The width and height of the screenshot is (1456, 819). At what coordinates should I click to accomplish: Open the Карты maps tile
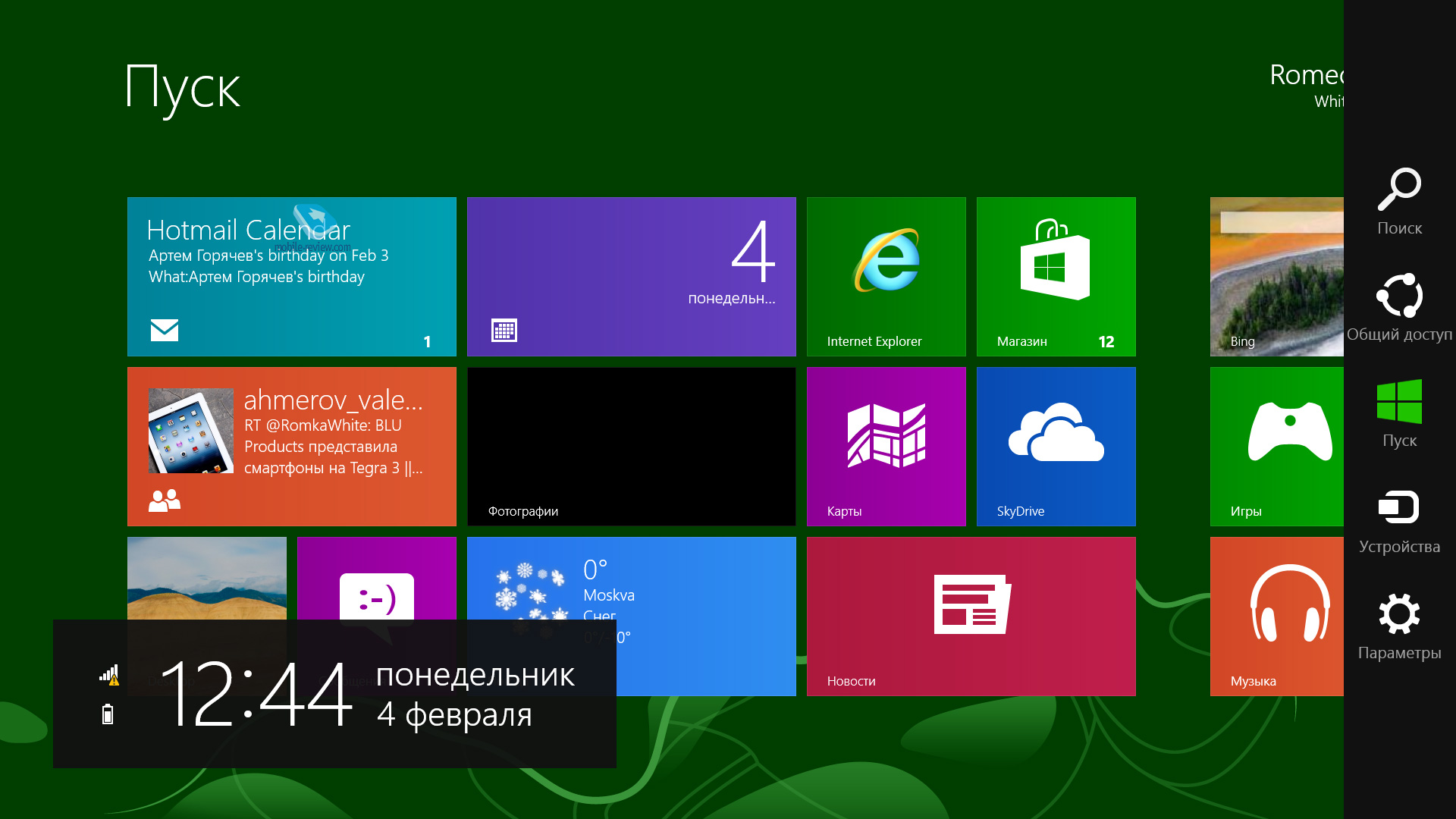tap(886, 447)
